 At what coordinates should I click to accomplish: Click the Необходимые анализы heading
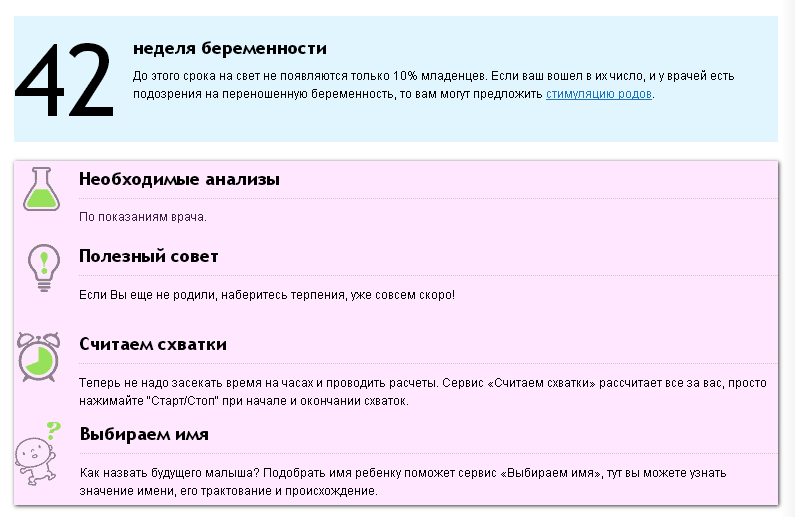coord(179,179)
